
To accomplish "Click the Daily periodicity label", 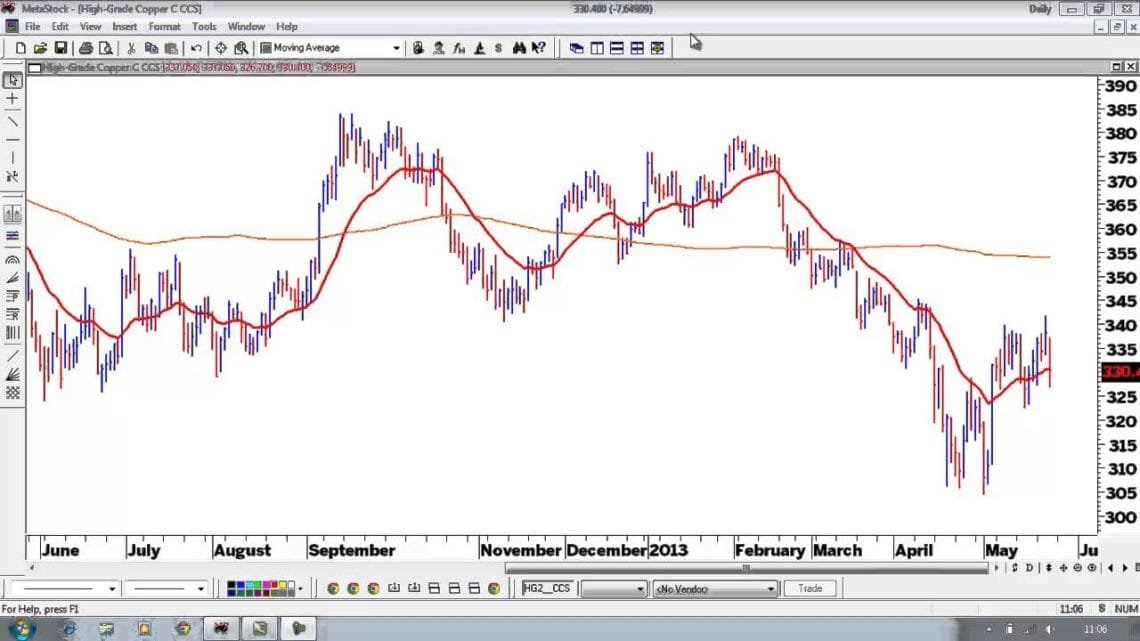I will [x=1040, y=9].
